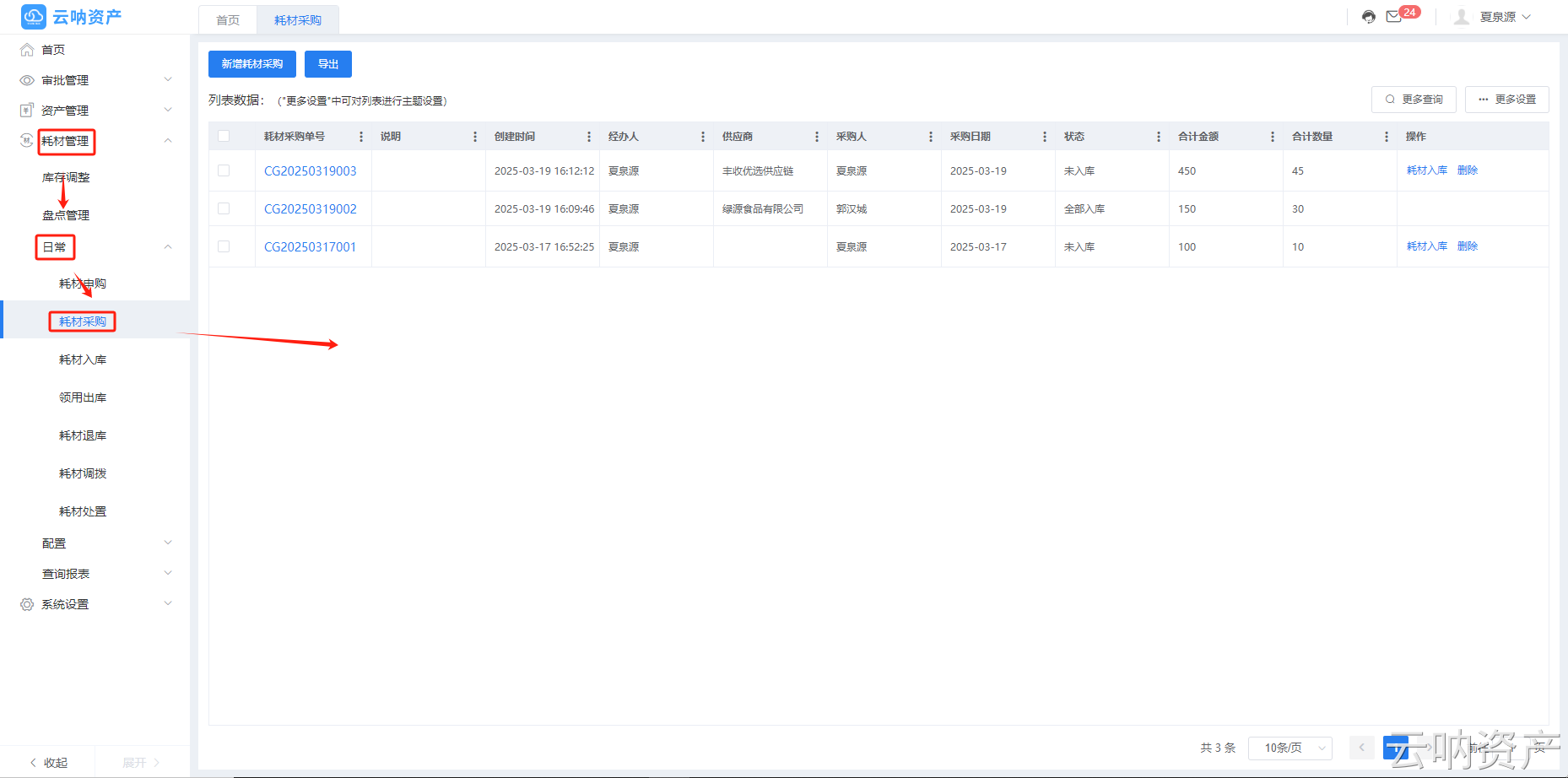Image resolution: width=1568 pixels, height=778 pixels.
Task: Open 耗材退库 in the sidebar
Action: 83,435
